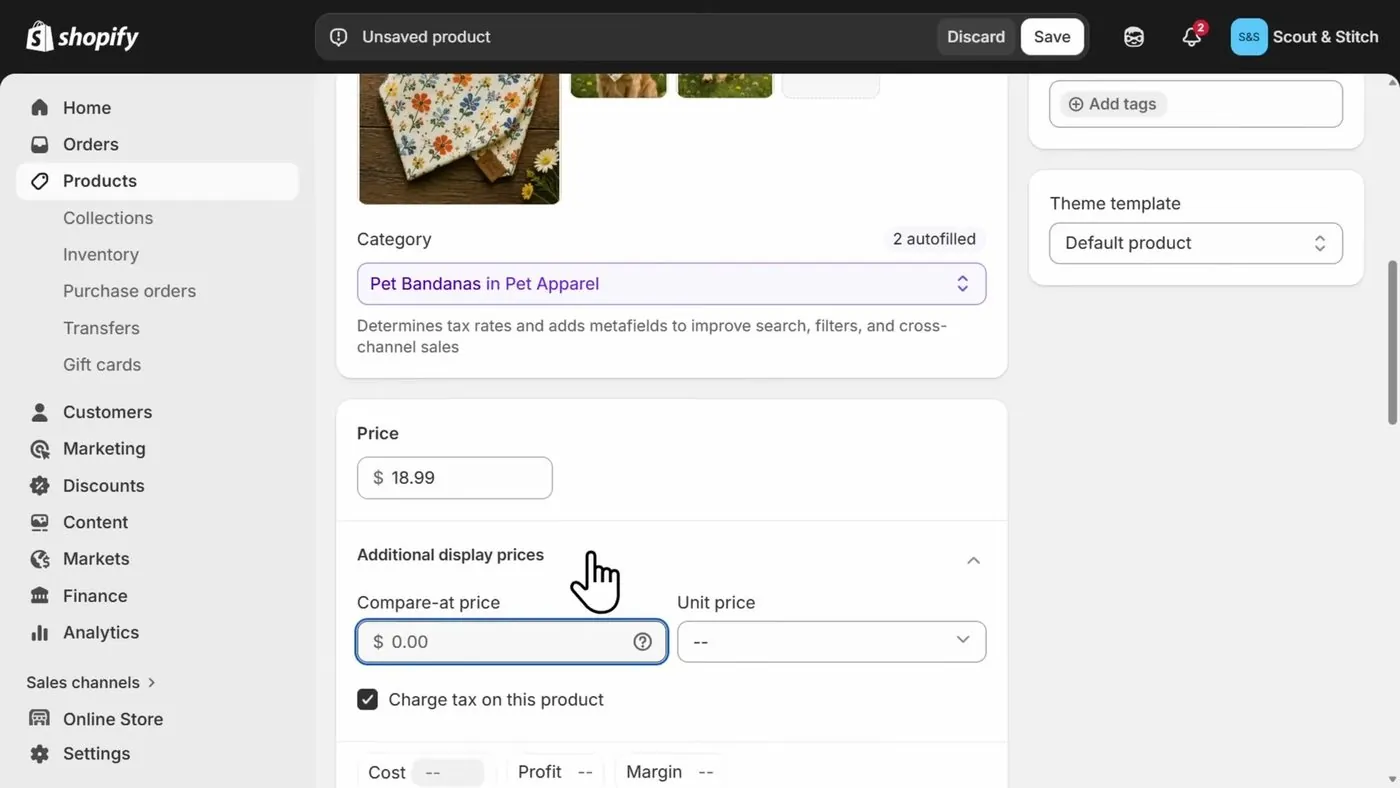Image resolution: width=1400 pixels, height=788 pixels.
Task: Collapse Additional display prices section
Action: [x=973, y=560]
